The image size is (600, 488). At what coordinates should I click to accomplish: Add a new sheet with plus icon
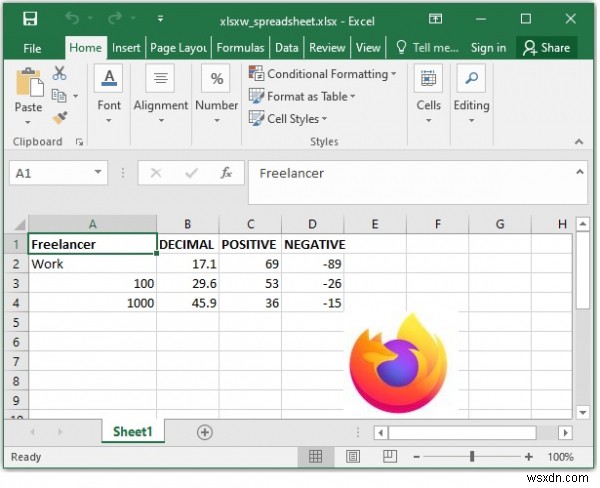205,433
